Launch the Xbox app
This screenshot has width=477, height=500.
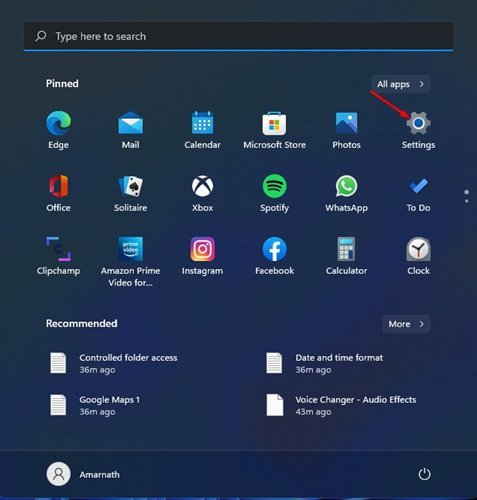pyautogui.click(x=202, y=193)
